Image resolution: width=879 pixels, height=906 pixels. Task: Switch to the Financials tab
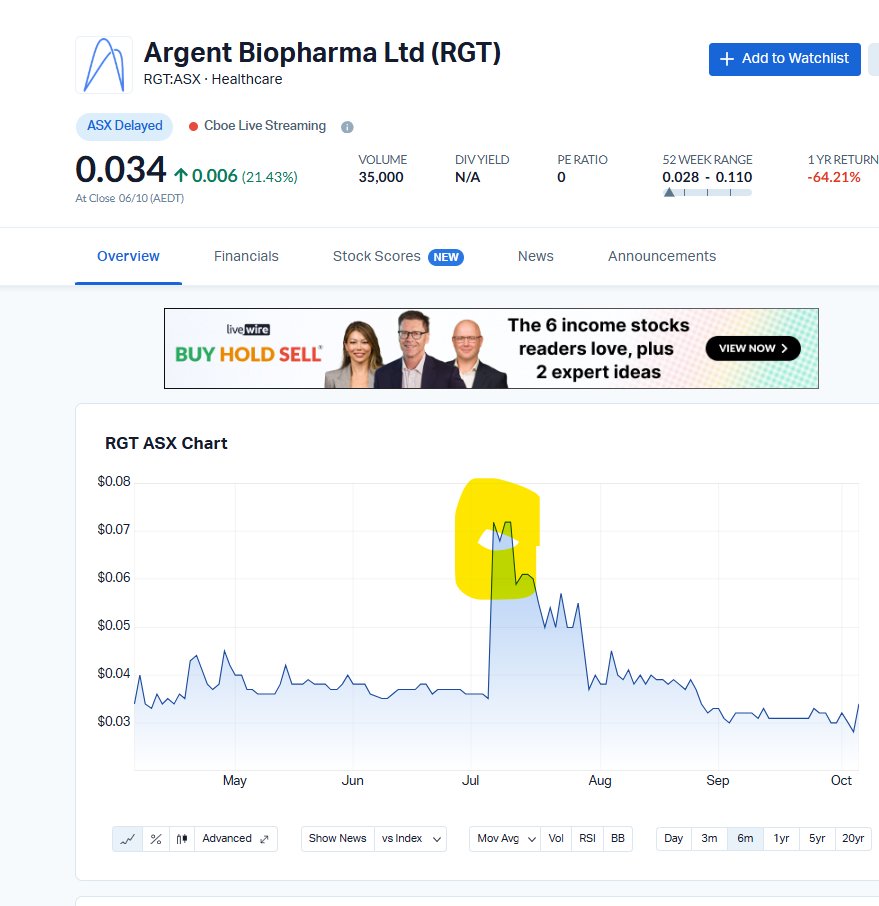246,257
